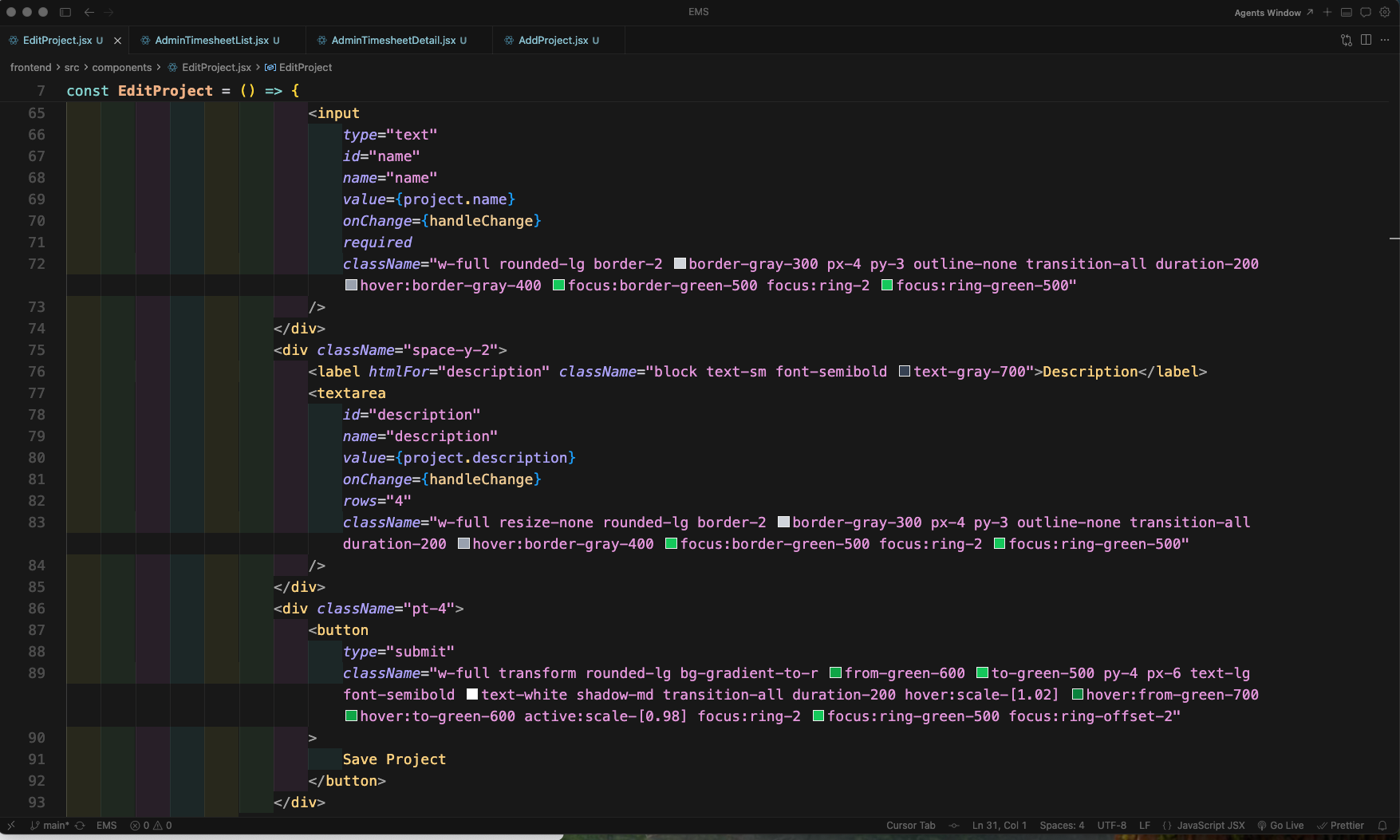
Task: Select the components folder in breadcrumb
Action: click(121, 68)
